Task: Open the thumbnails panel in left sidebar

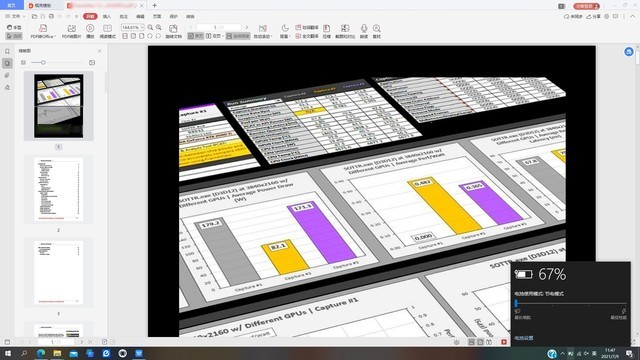Action: click(7, 63)
